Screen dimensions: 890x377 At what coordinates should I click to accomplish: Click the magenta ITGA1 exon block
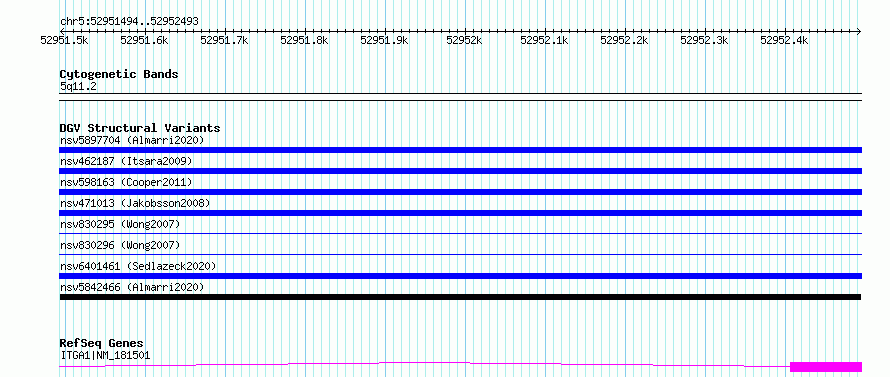(826, 367)
